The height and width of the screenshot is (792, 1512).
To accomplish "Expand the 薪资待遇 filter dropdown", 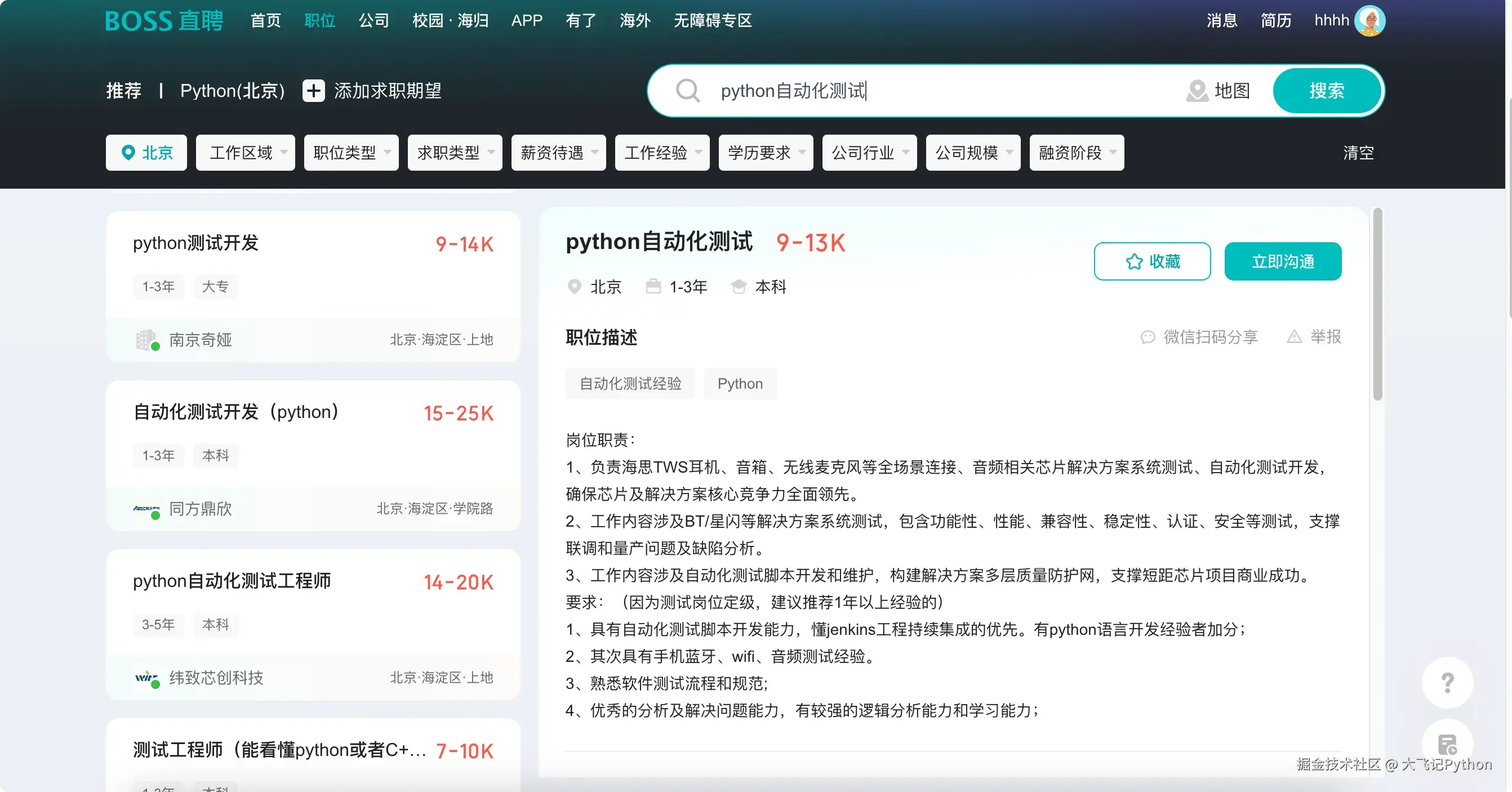I will click(x=558, y=153).
